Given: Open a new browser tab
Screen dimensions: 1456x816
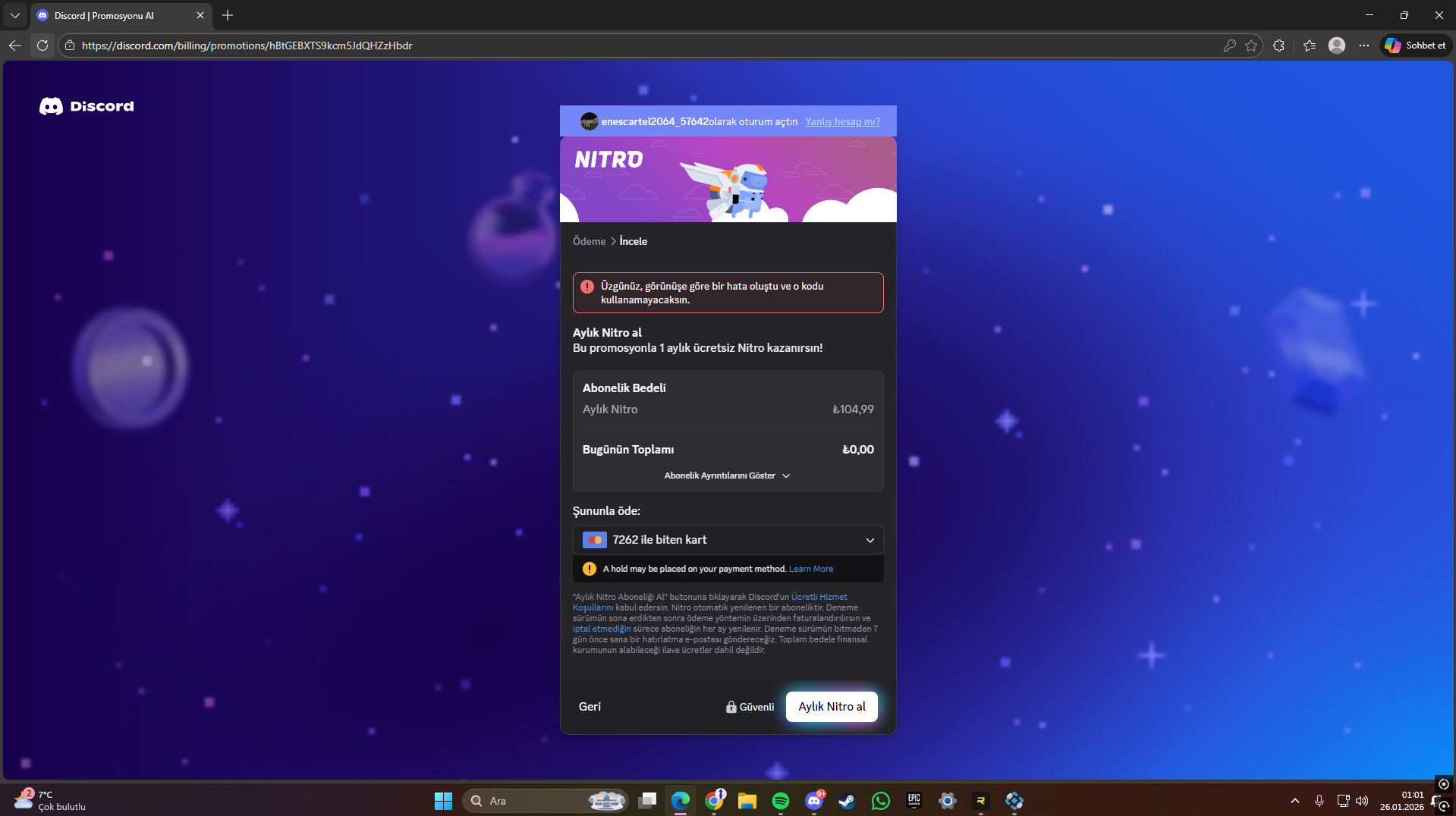Looking at the screenshot, I should tap(228, 15).
